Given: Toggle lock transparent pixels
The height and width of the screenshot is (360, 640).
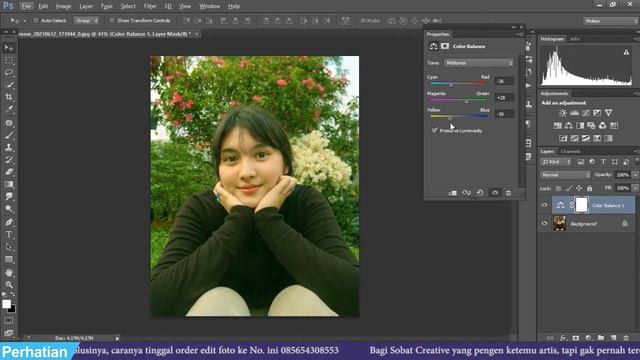Looking at the screenshot, I should click(x=558, y=189).
